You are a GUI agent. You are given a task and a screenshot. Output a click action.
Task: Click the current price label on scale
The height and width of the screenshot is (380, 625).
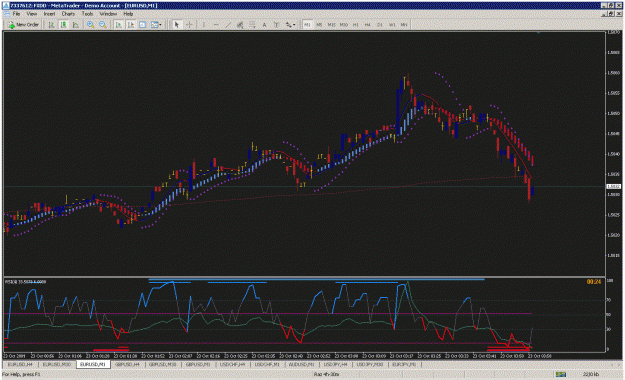coord(613,186)
